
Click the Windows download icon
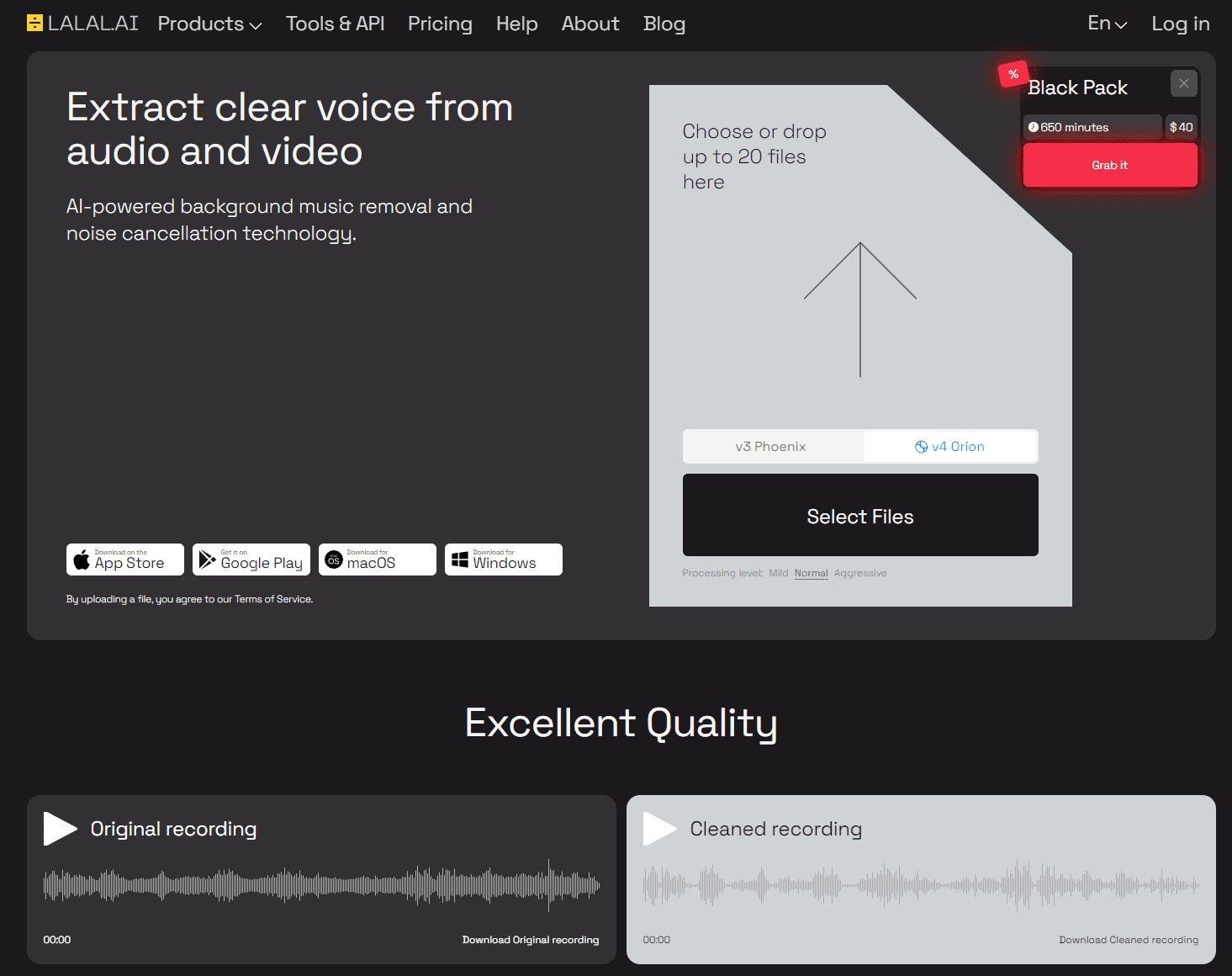tap(459, 559)
